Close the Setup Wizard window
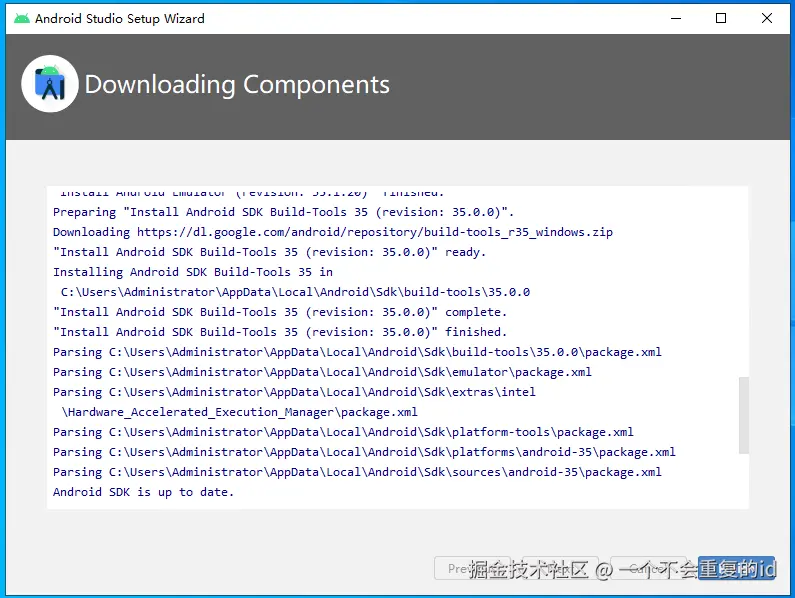This screenshot has width=795, height=598. (767, 18)
